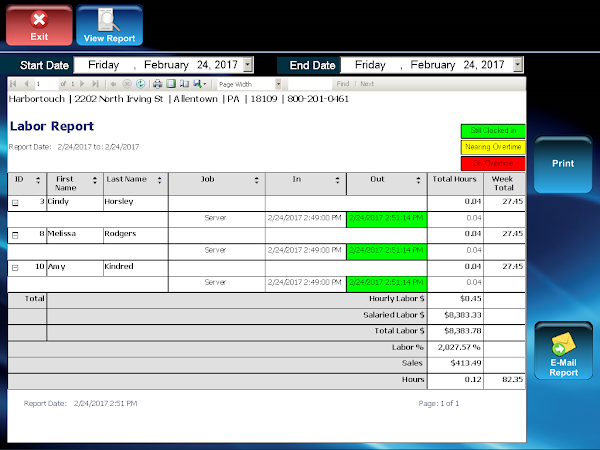Click Cindy's green clock-out time cell
600x450 pixels.
click(386, 219)
